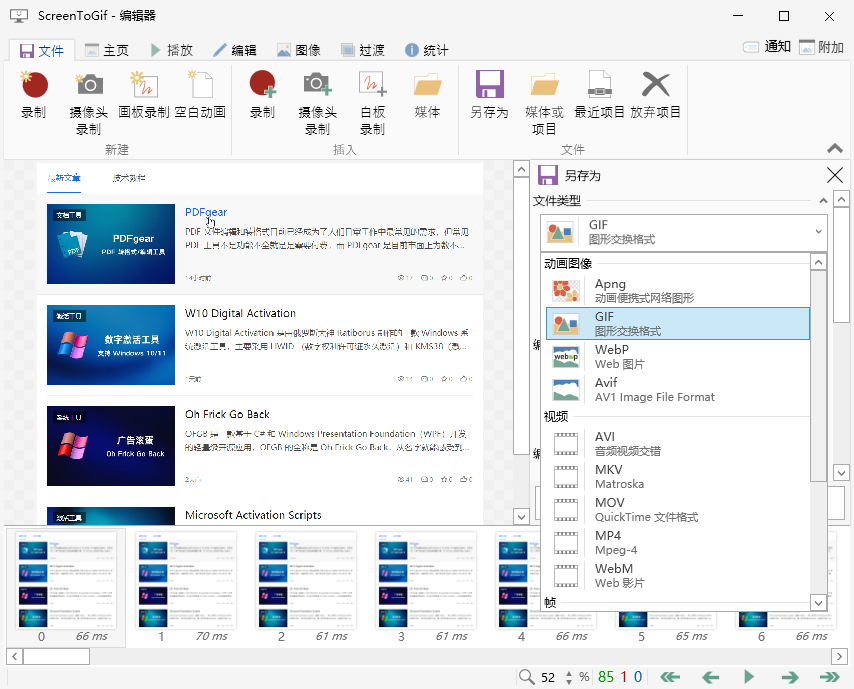Collapse the File type (文件类型) section
This screenshot has width=854, height=689.
click(823, 201)
